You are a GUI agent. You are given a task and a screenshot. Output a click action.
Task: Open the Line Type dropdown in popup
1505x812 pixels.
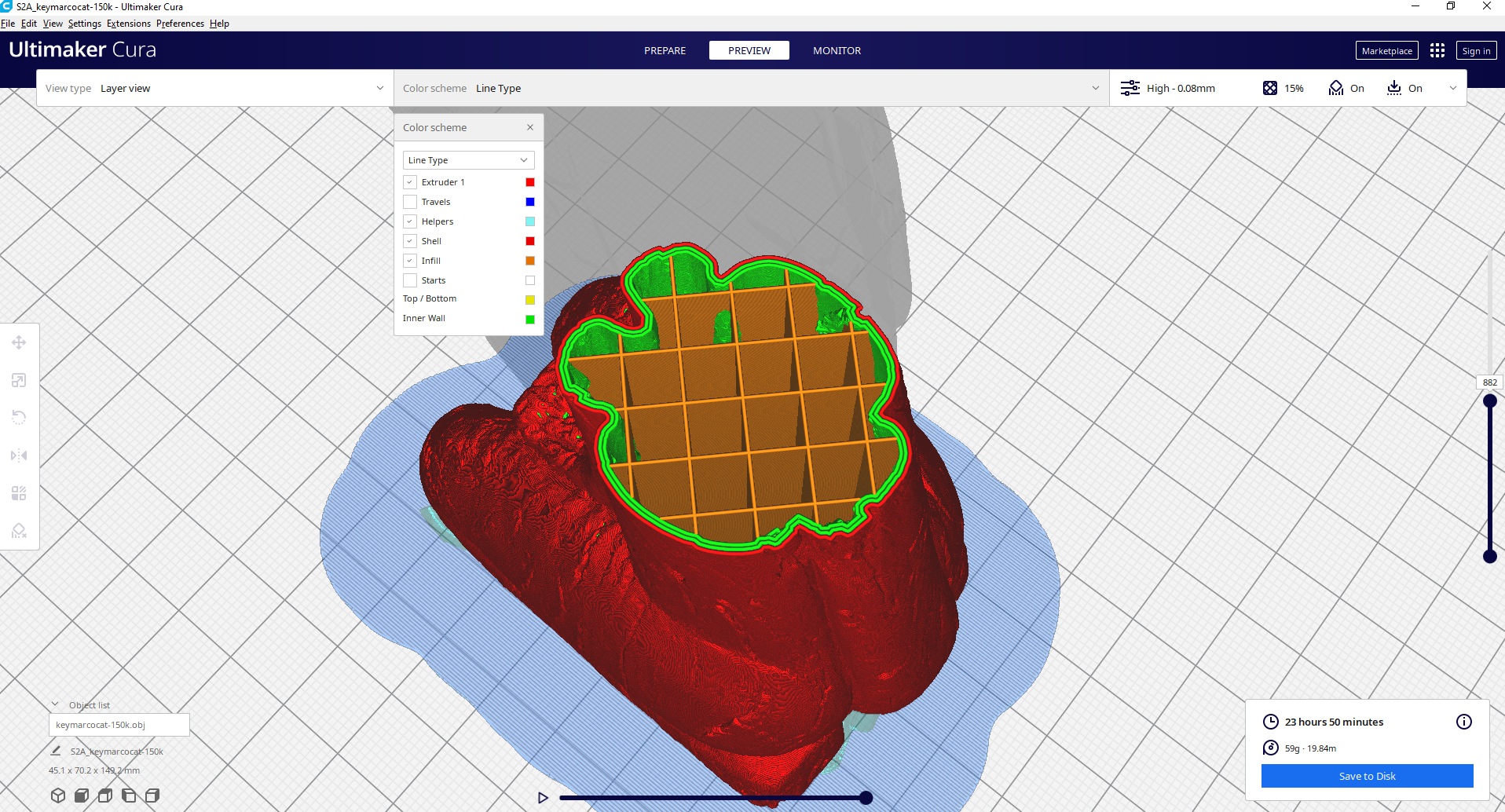click(x=468, y=160)
